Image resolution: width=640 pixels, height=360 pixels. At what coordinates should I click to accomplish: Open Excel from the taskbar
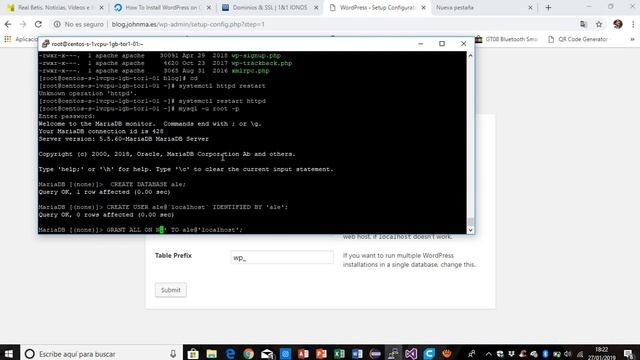point(339,353)
